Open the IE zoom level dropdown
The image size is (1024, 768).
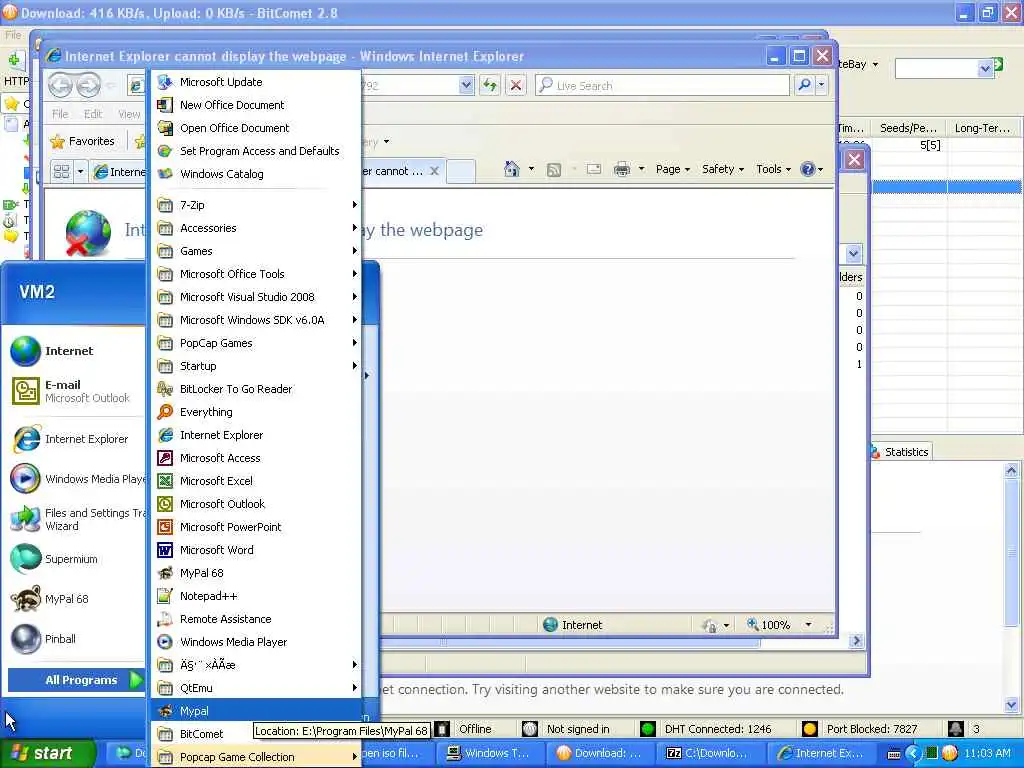coord(808,625)
